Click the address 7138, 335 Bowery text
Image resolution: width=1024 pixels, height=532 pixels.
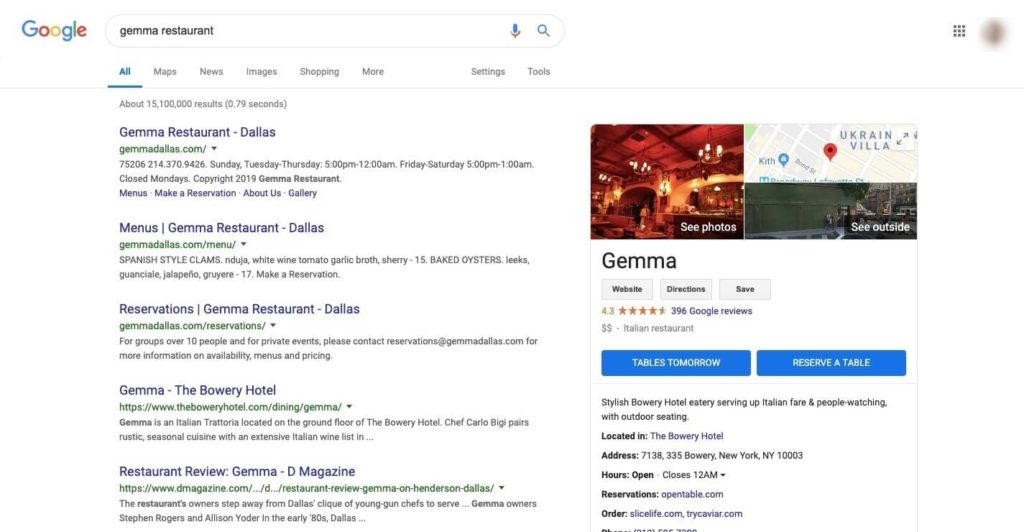pyautogui.click(x=722, y=456)
